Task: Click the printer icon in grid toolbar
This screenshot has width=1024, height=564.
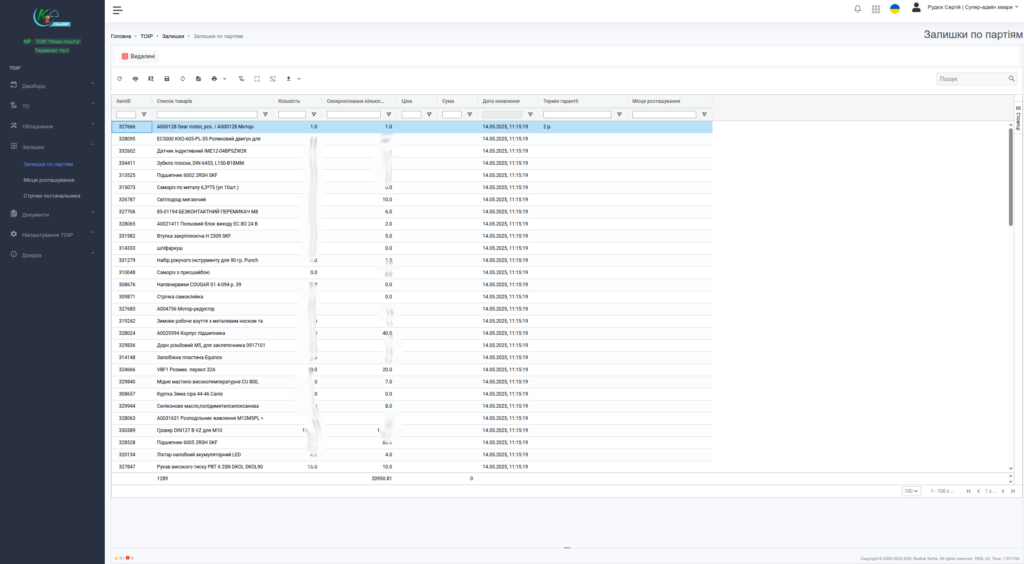Action: 214,78
